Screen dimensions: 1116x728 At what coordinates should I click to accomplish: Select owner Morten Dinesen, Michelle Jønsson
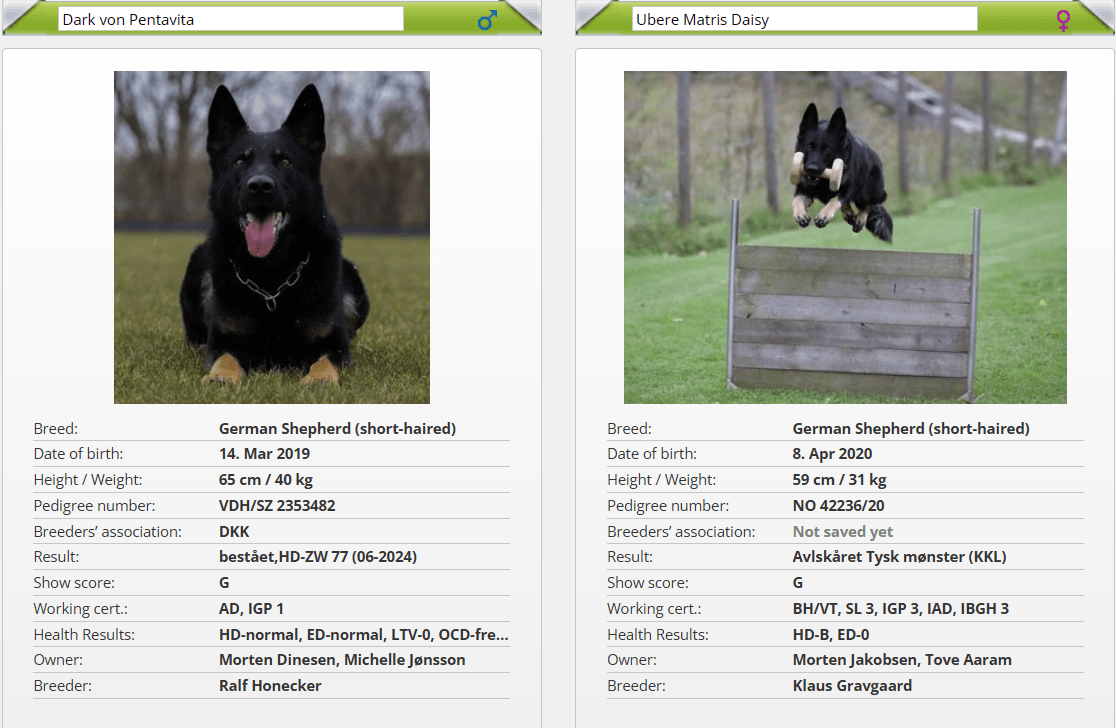coord(342,660)
